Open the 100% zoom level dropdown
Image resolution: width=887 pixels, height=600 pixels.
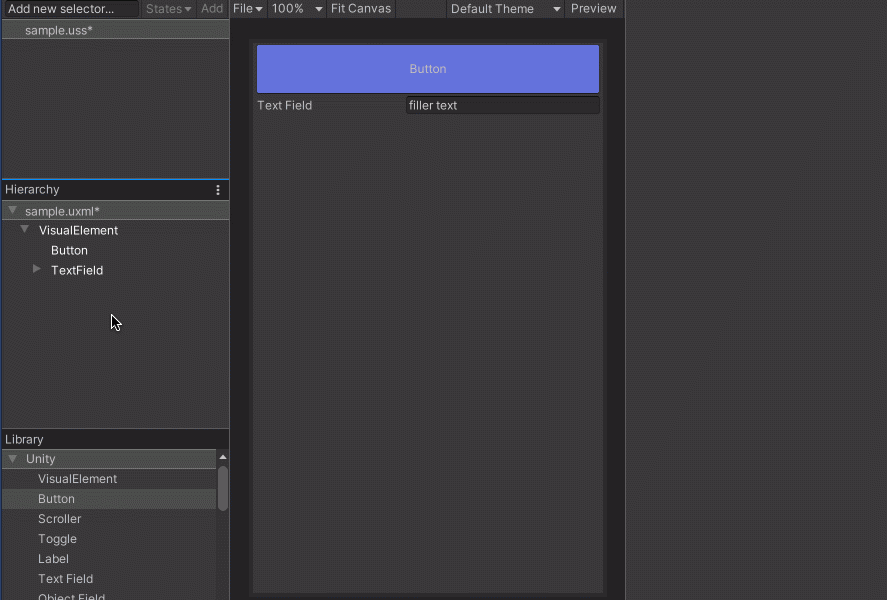coord(297,9)
